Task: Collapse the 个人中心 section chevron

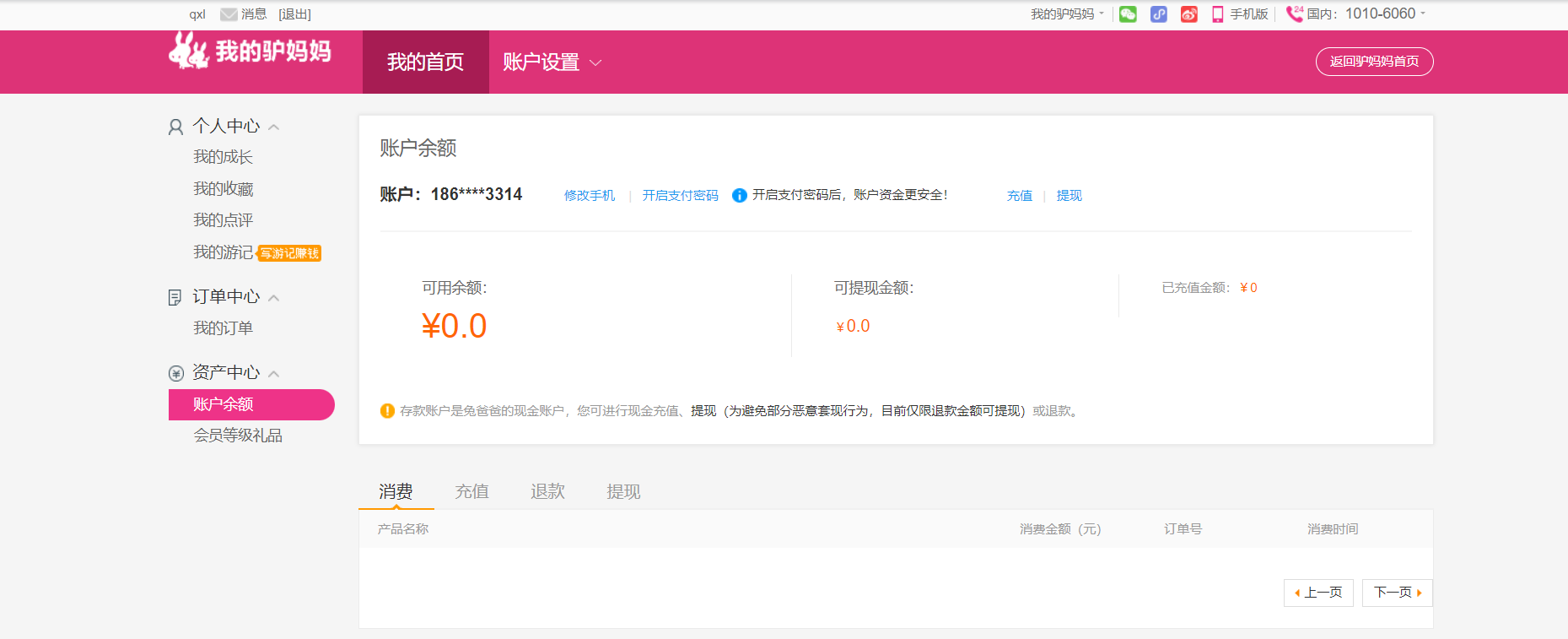Action: pos(273,127)
